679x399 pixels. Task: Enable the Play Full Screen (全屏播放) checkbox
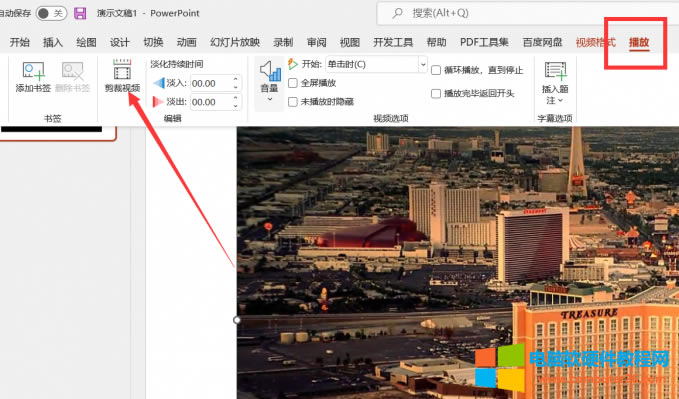(x=293, y=83)
